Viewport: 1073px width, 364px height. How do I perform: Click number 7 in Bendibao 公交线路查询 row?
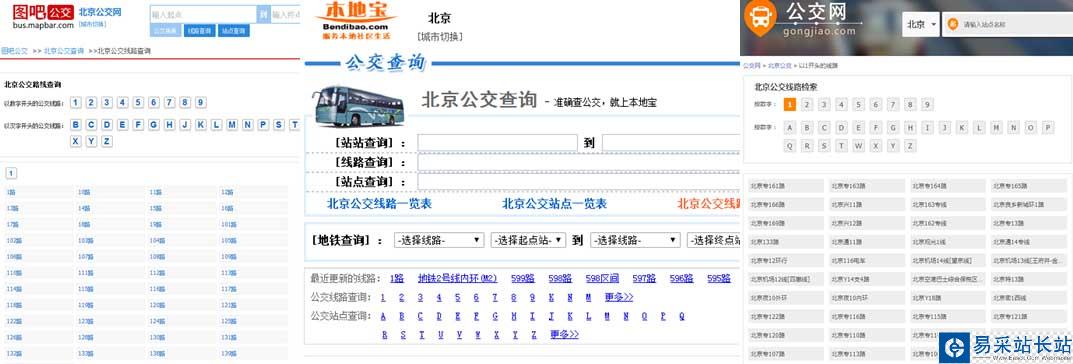495,298
